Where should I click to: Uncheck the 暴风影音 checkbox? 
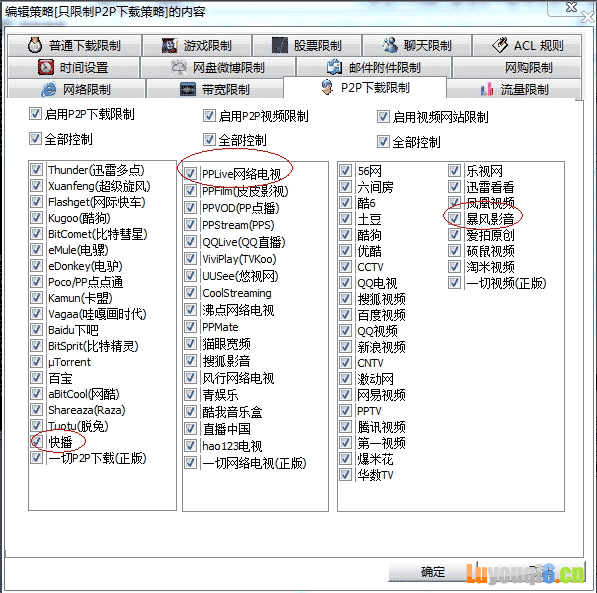[454, 219]
